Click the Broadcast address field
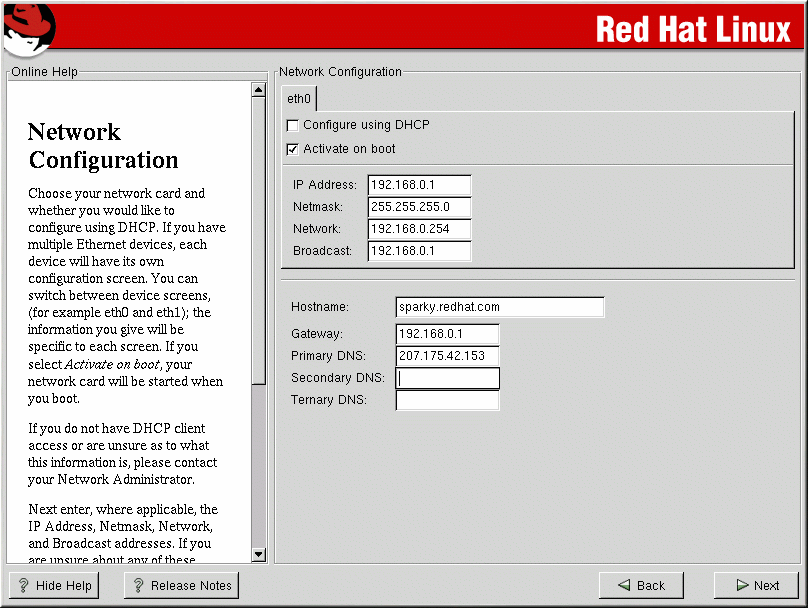This screenshot has height=608, width=808. [419, 251]
